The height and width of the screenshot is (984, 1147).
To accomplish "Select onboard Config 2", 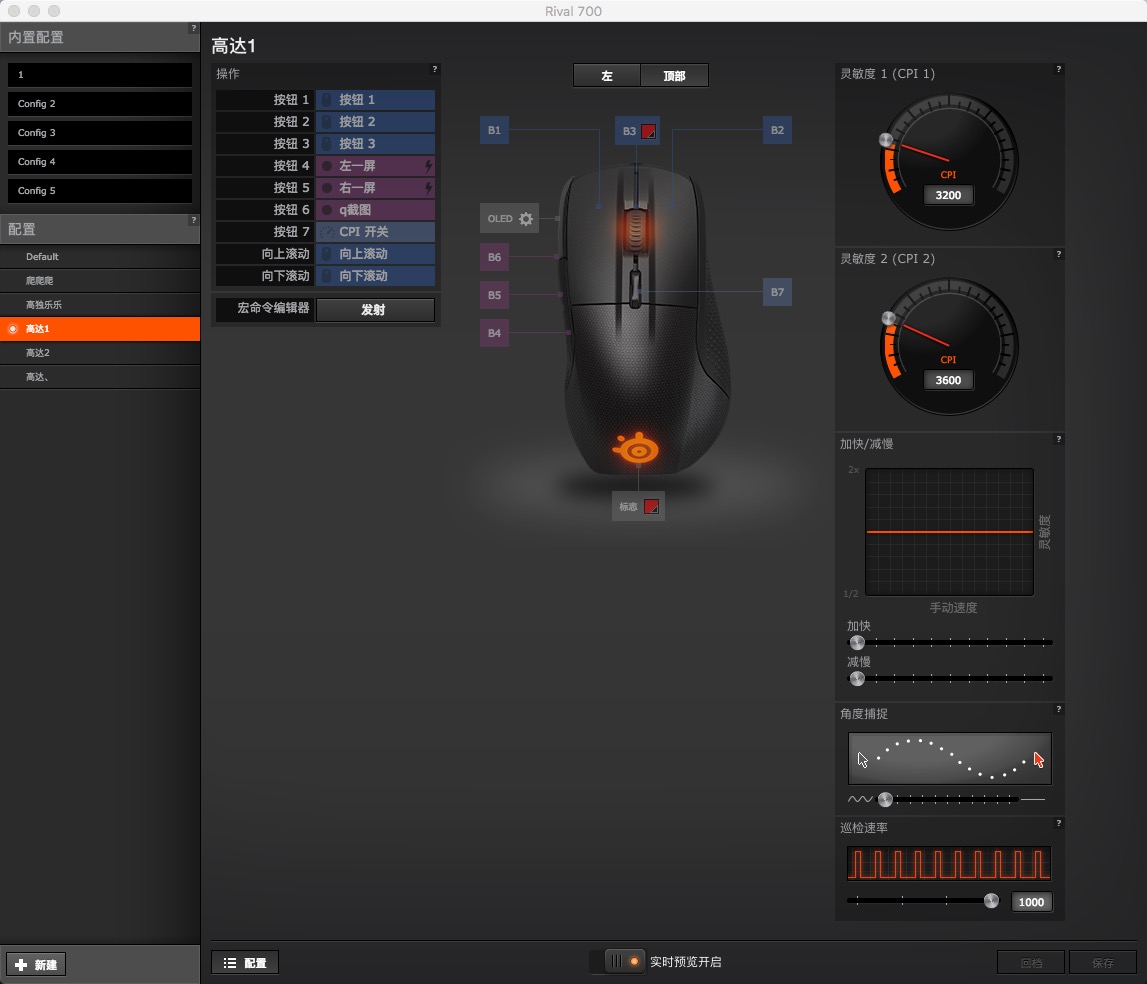I will point(100,104).
